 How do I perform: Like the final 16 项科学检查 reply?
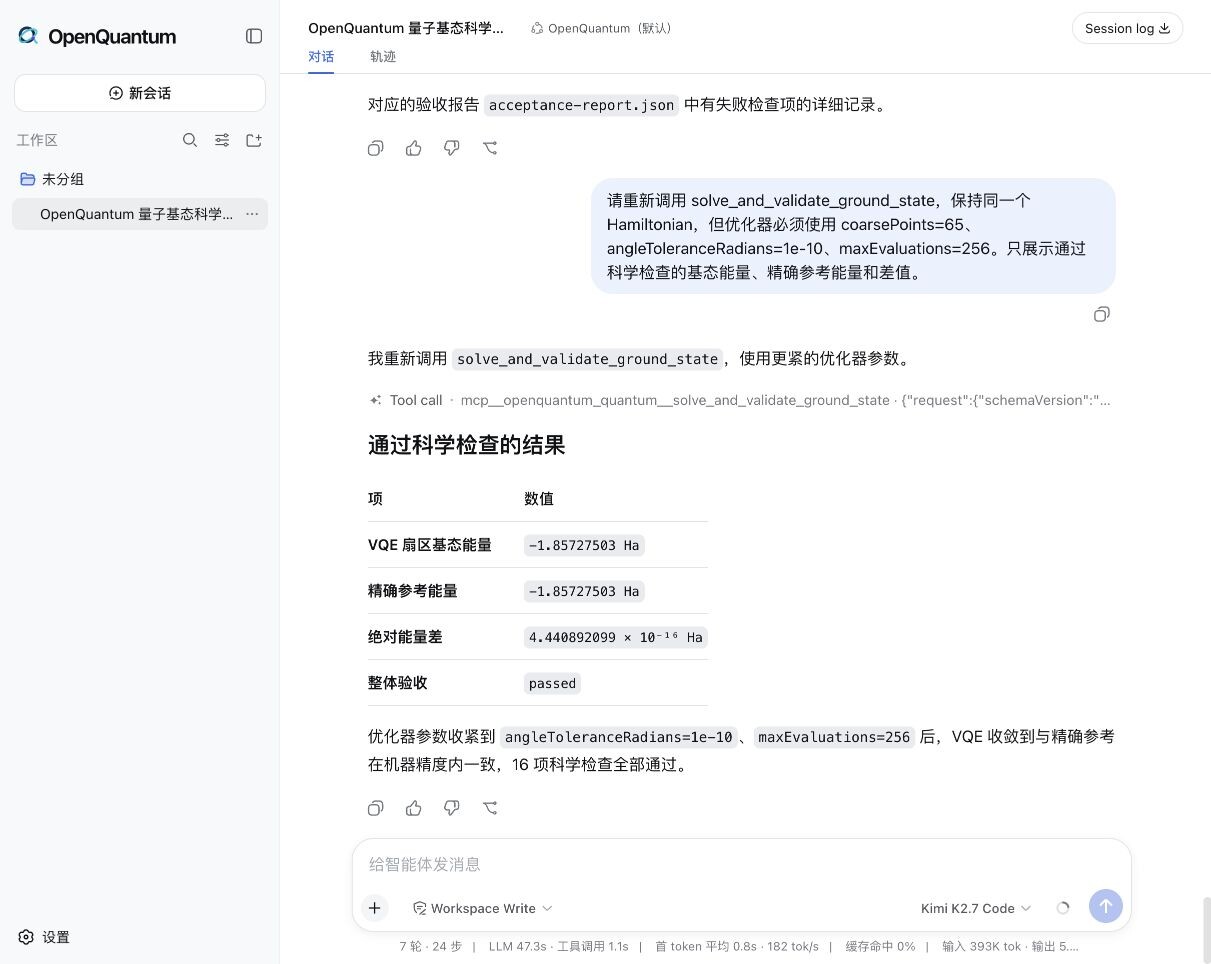tap(414, 808)
